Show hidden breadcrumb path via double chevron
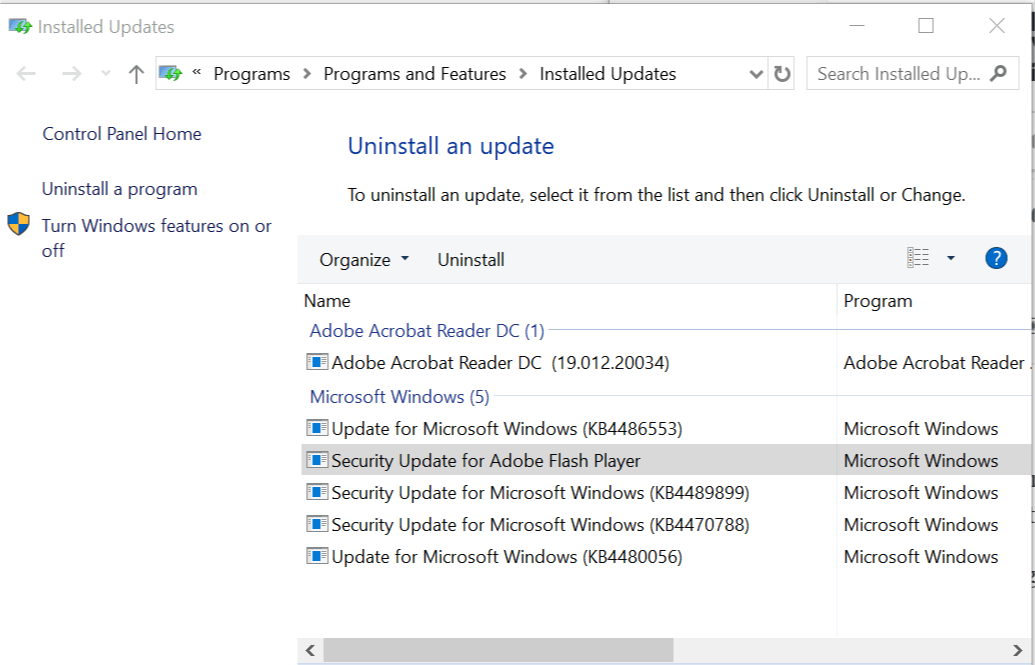This screenshot has height=665, width=1035. [197, 72]
